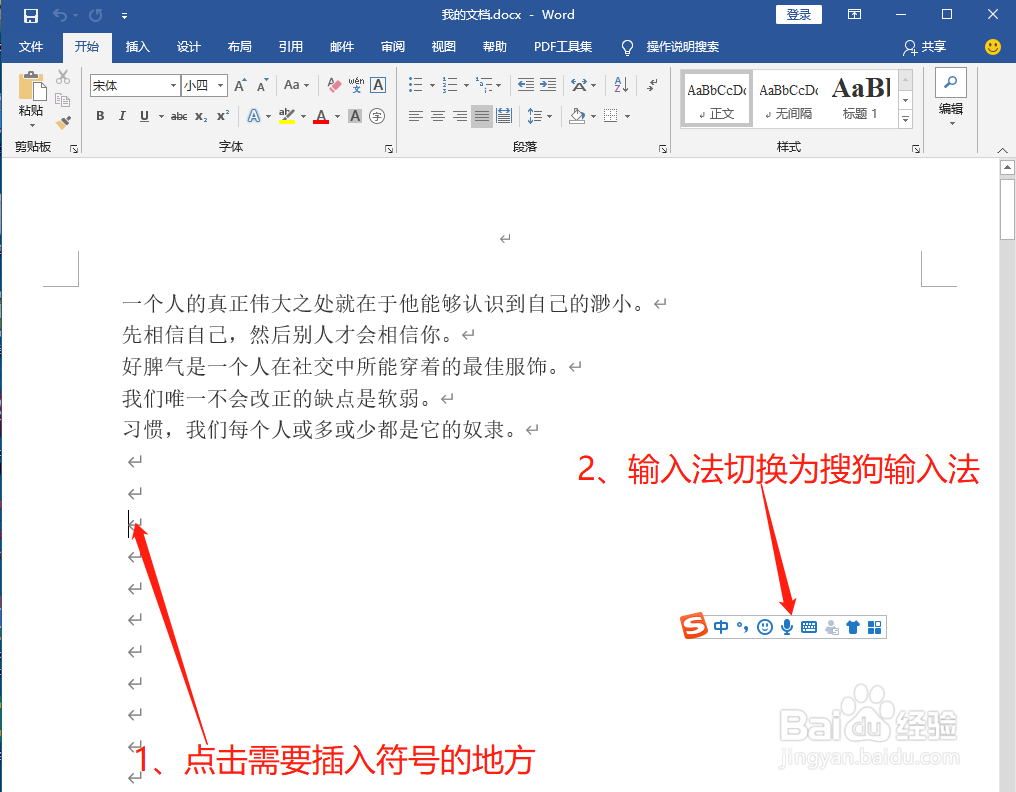
Task: Select the Format Painter icon
Action: (63, 120)
